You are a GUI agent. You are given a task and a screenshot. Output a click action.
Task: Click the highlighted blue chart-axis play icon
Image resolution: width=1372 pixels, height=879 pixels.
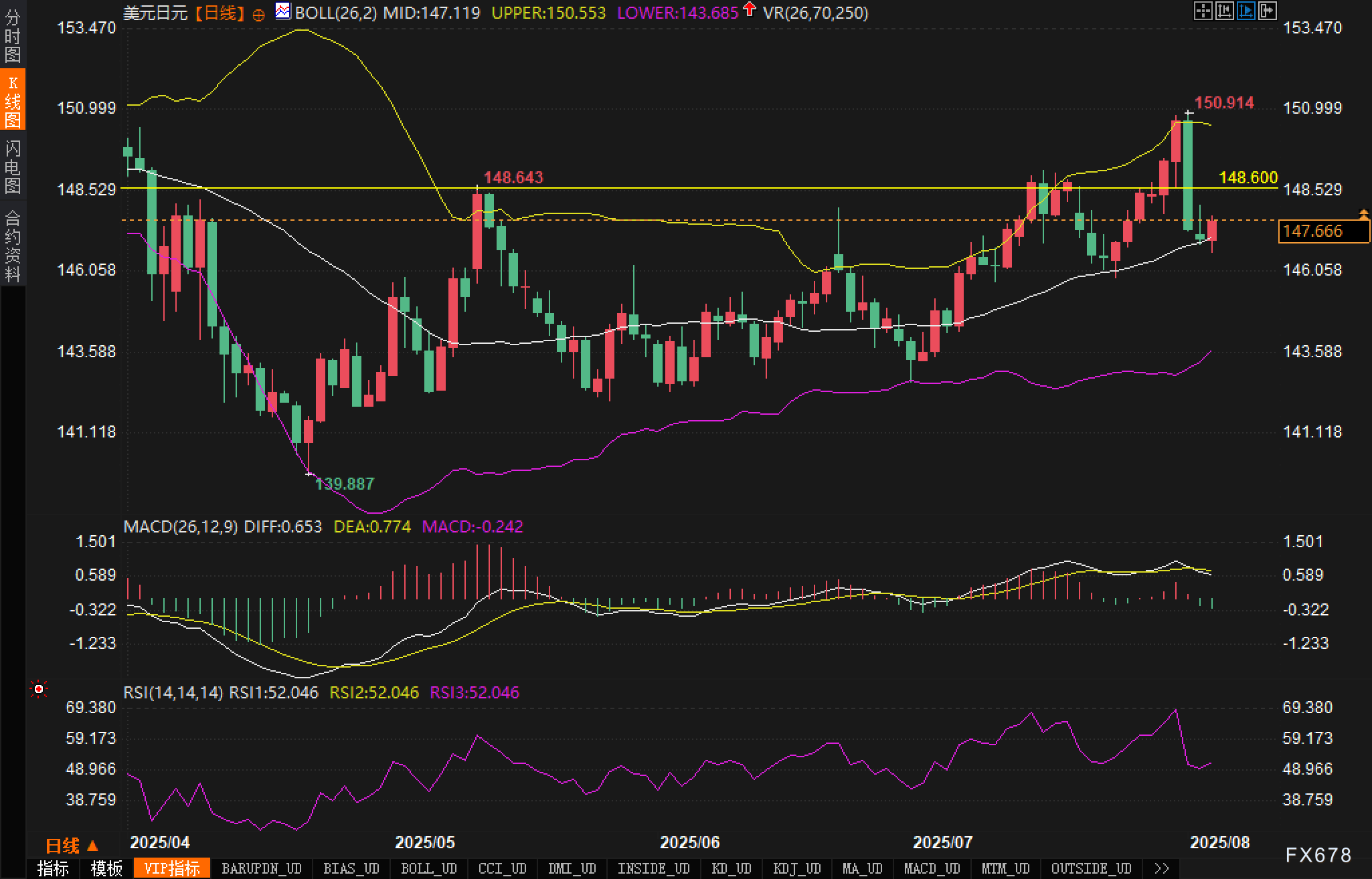tap(1246, 11)
